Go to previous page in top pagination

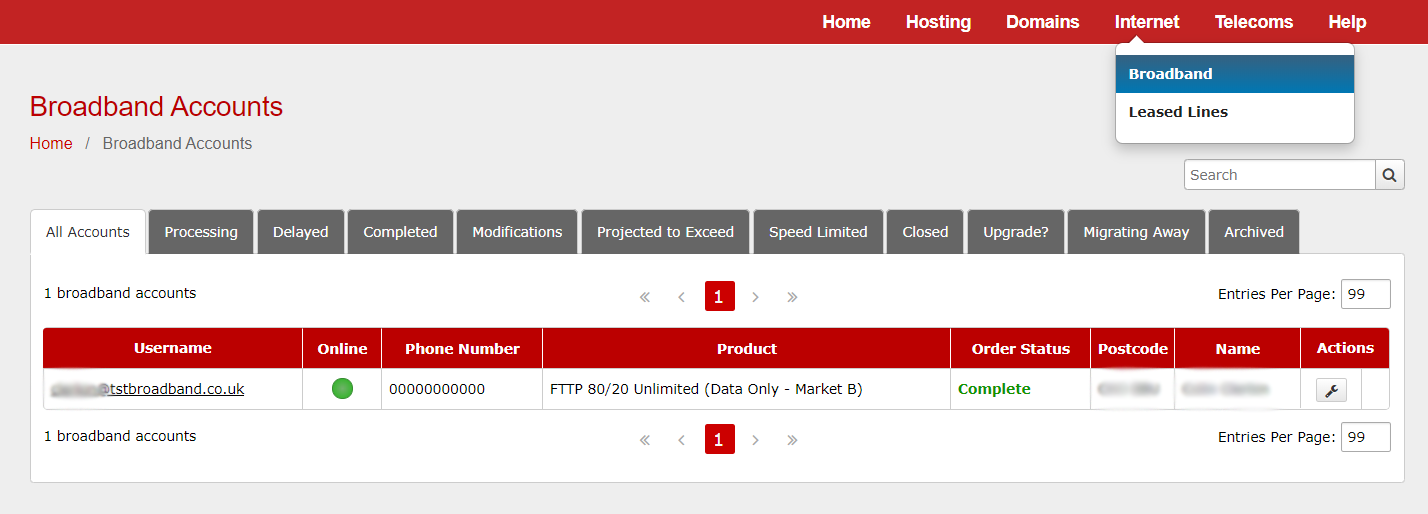pos(681,297)
